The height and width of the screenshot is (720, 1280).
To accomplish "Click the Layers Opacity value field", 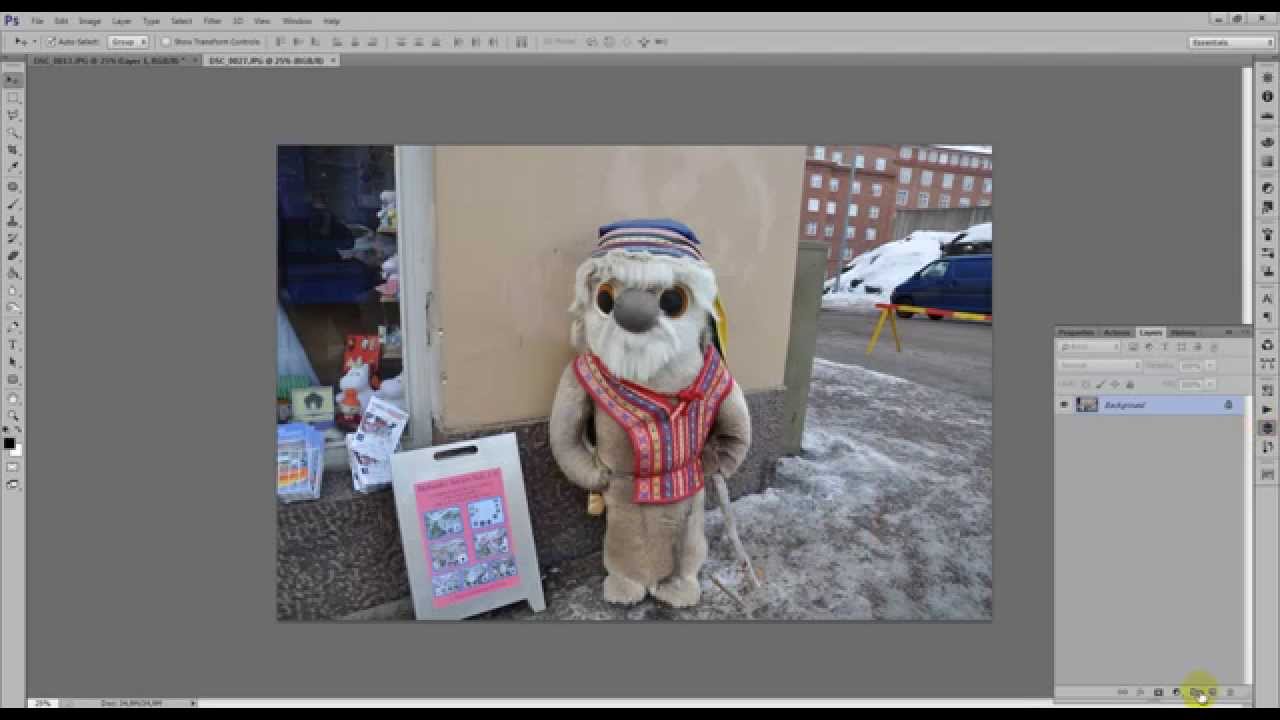I will coord(1191,365).
